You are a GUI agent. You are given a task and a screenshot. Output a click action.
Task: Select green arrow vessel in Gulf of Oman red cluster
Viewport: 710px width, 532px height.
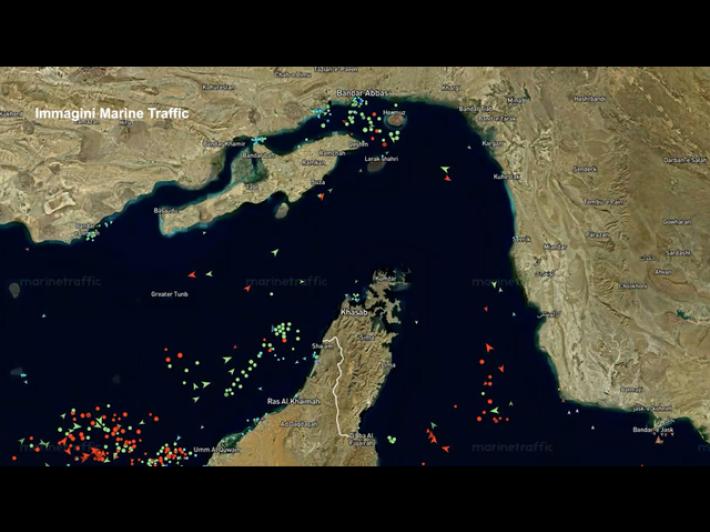(x=494, y=411)
